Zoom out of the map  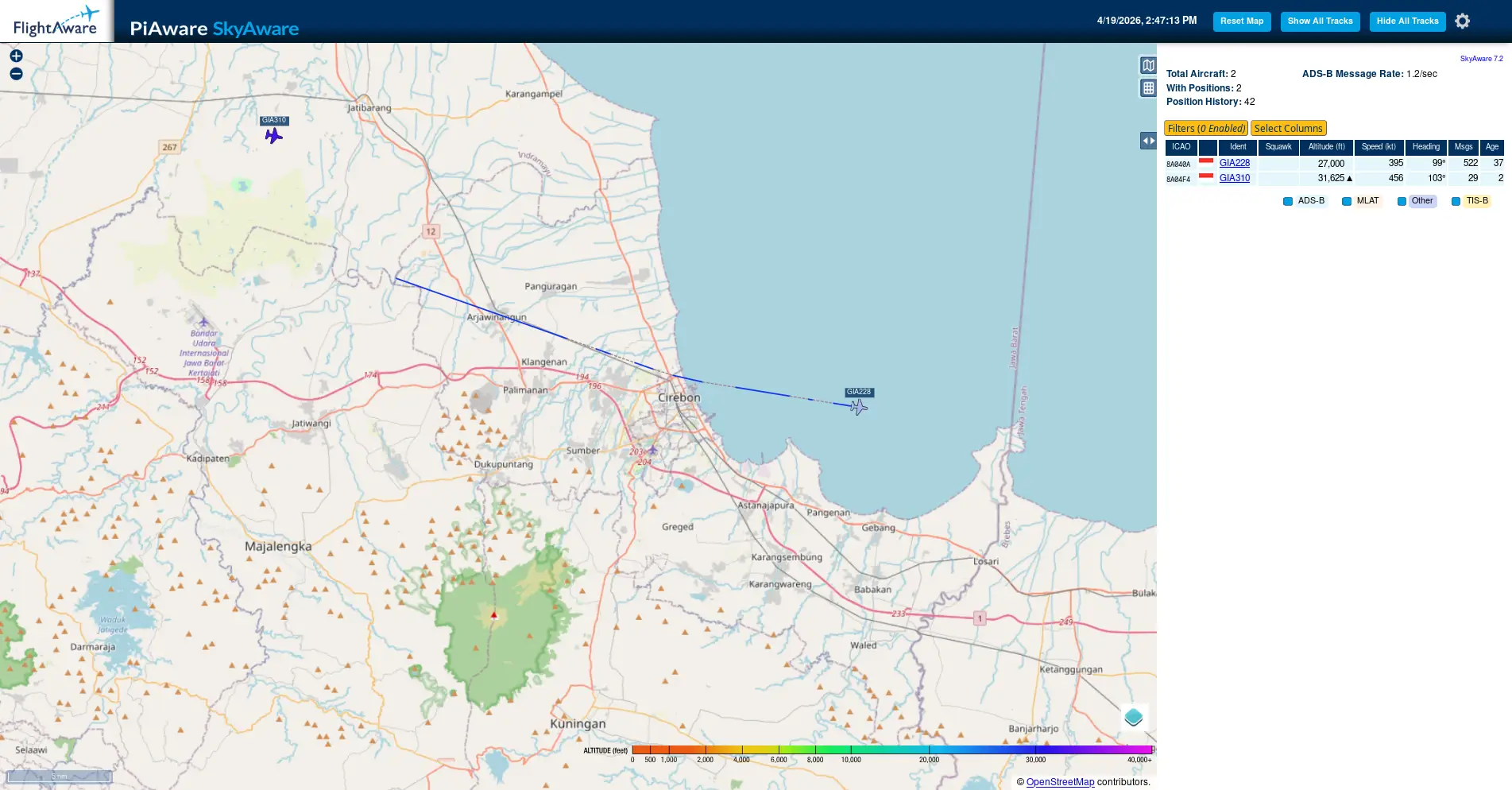coord(16,74)
